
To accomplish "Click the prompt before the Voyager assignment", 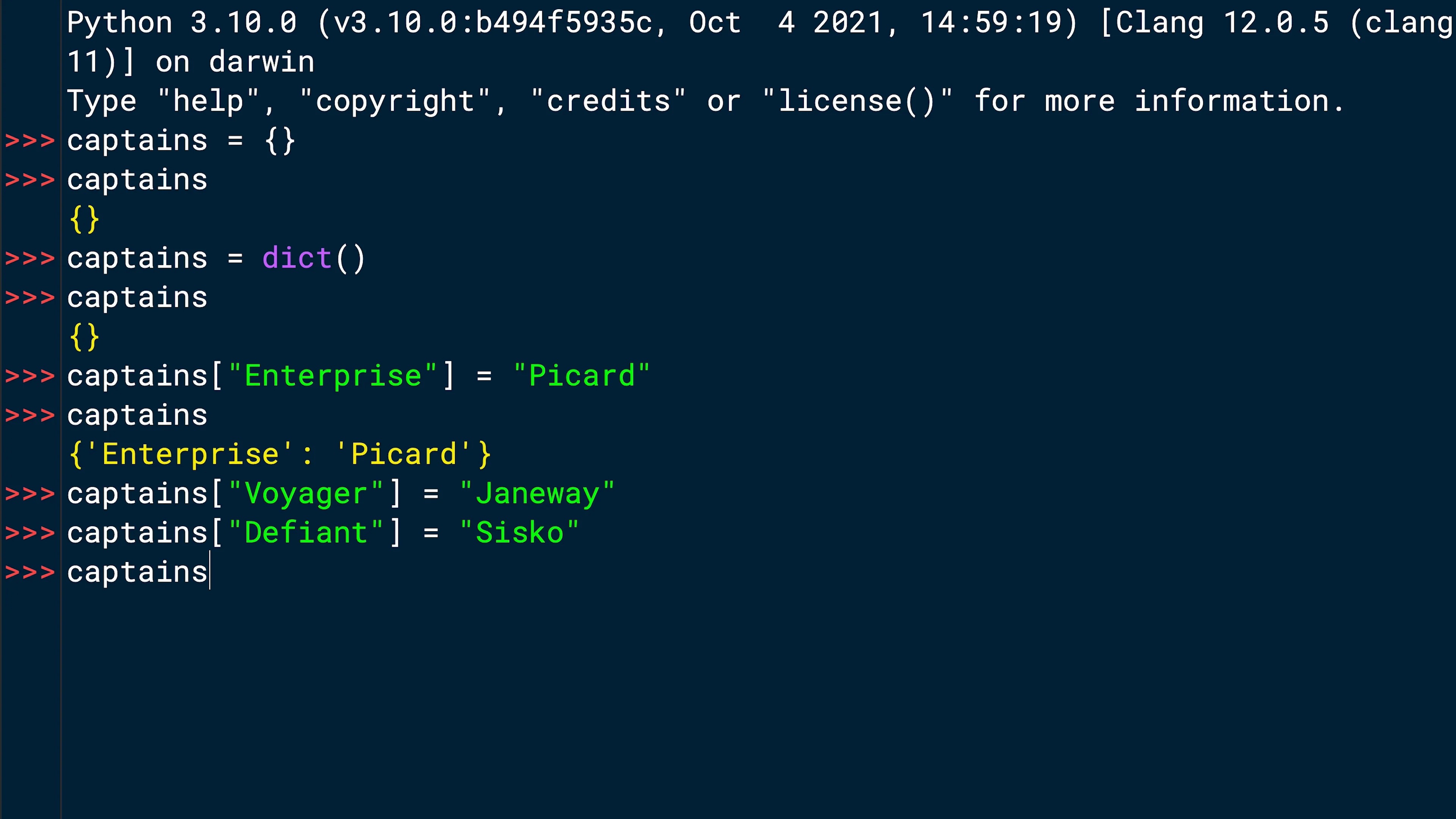I will (30, 494).
